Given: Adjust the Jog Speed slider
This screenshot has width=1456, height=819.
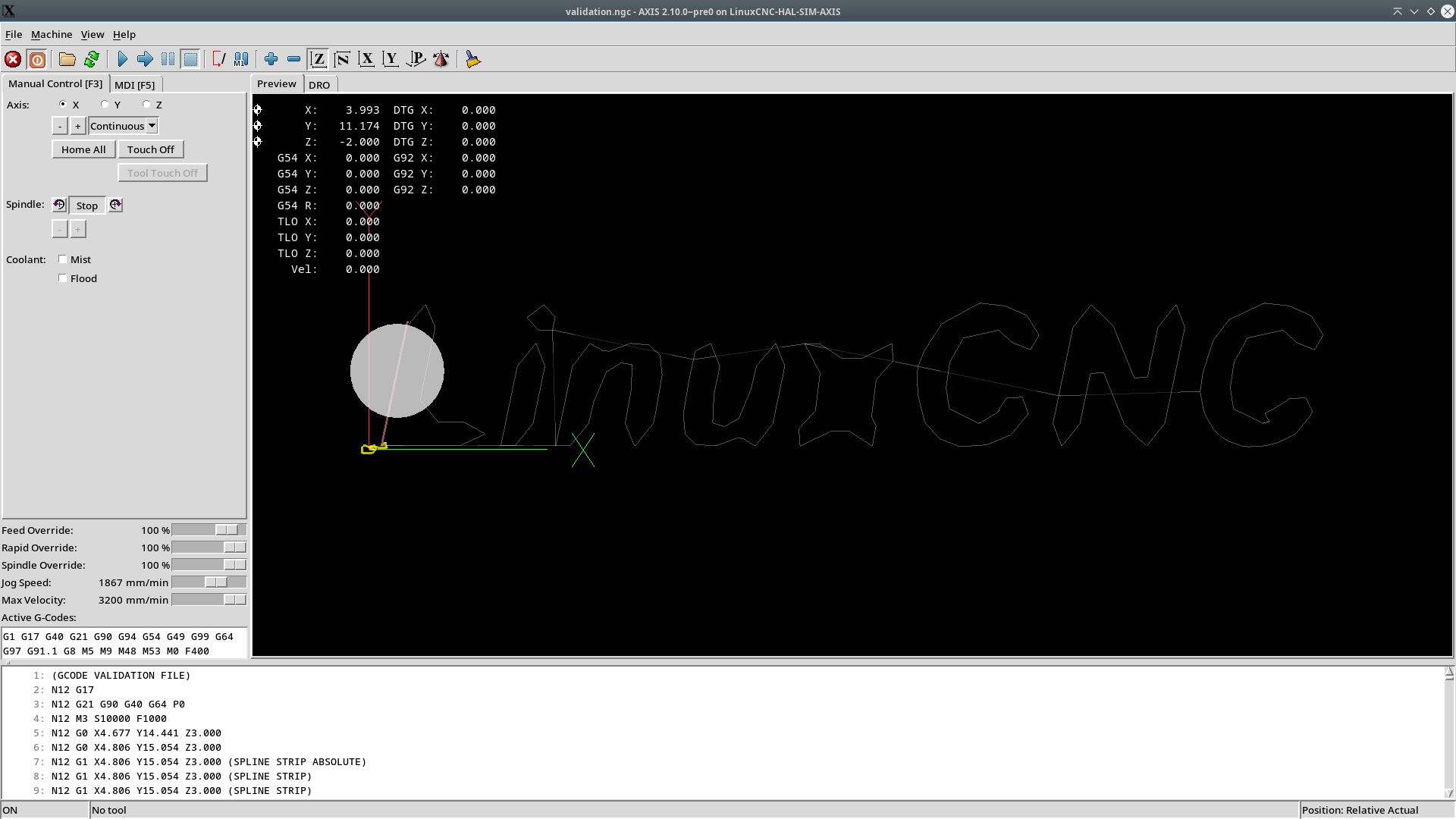Looking at the screenshot, I should 209,582.
